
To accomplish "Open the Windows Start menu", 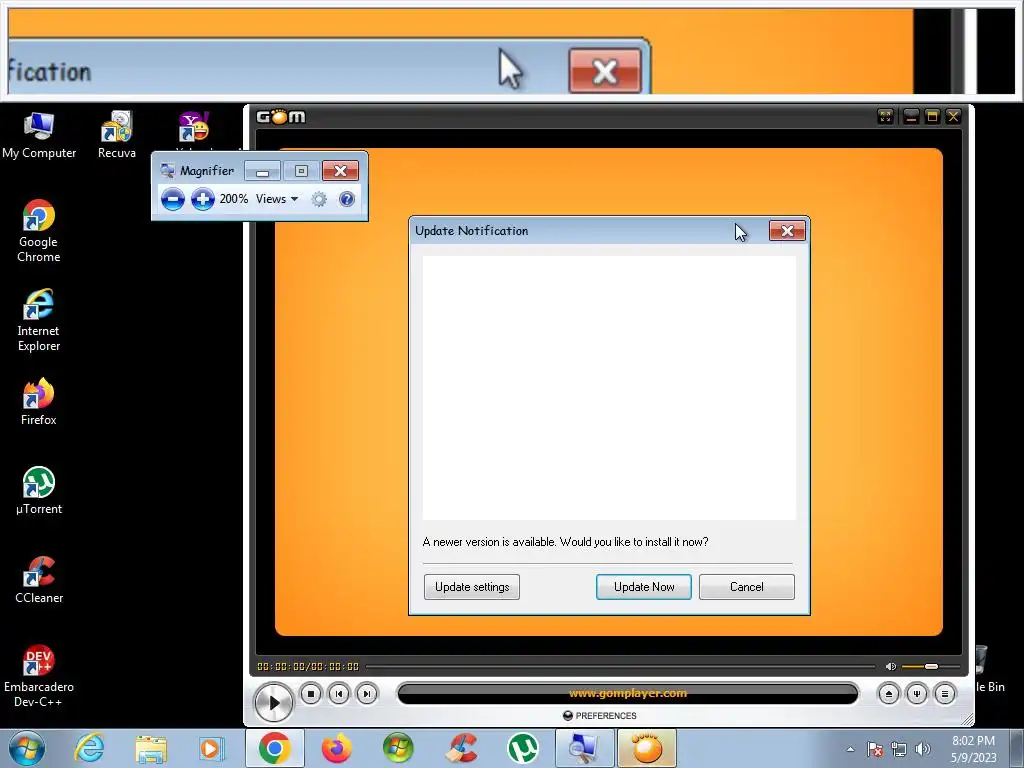I will coord(27,748).
